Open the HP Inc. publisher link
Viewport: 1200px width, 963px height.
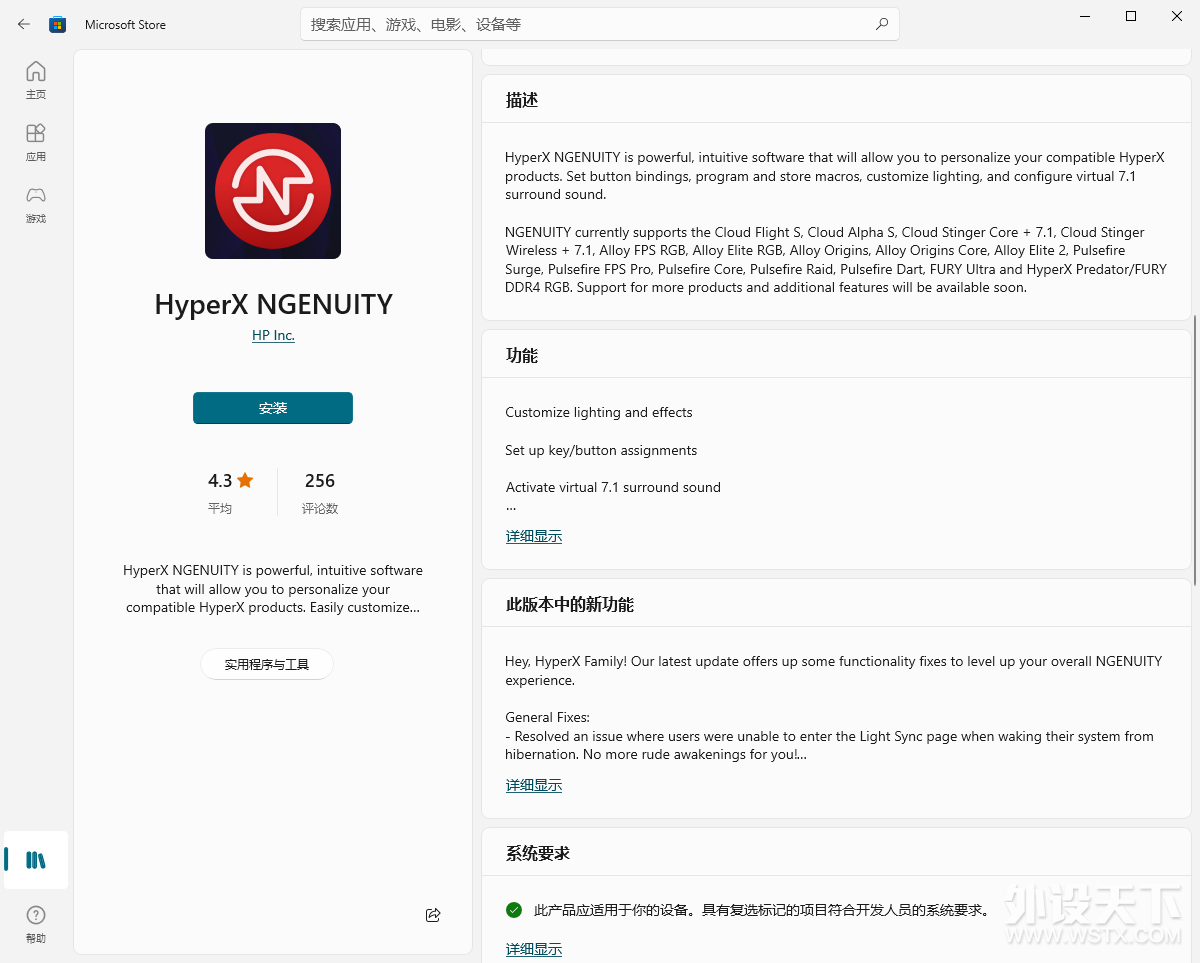point(273,335)
